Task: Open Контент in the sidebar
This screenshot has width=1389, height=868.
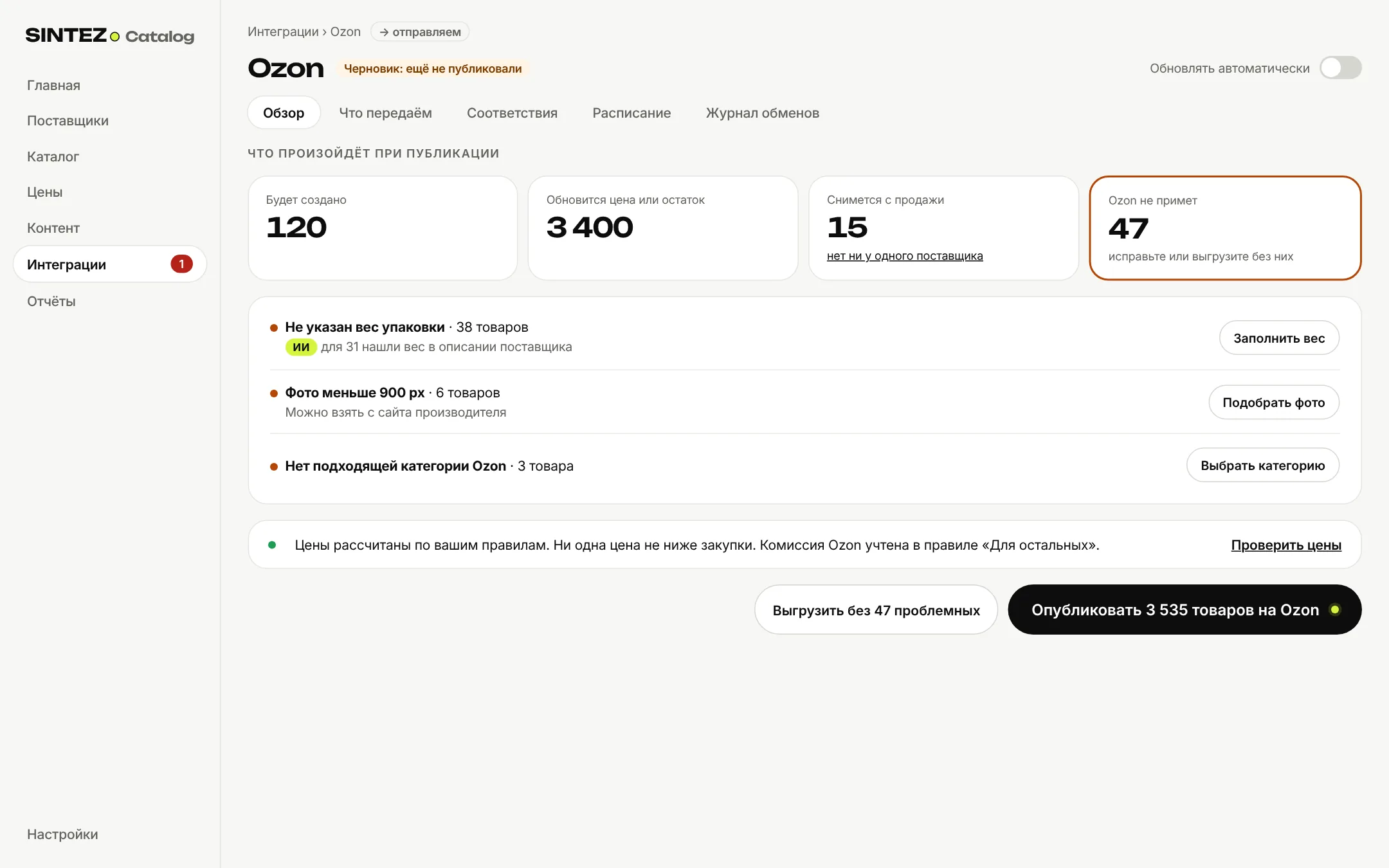Action: point(53,228)
